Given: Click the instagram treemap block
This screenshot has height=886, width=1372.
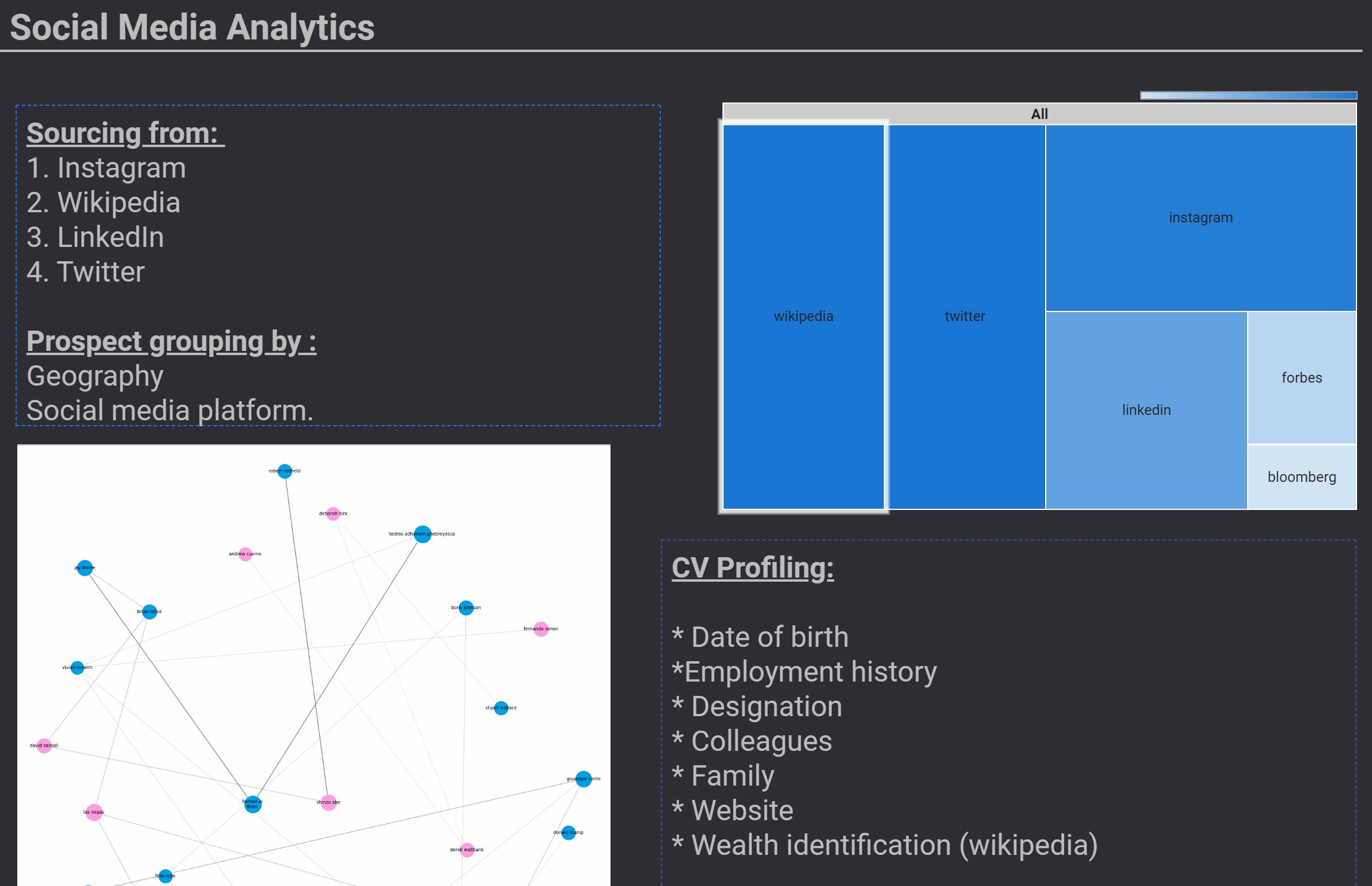Looking at the screenshot, I should pyautogui.click(x=1200, y=218).
